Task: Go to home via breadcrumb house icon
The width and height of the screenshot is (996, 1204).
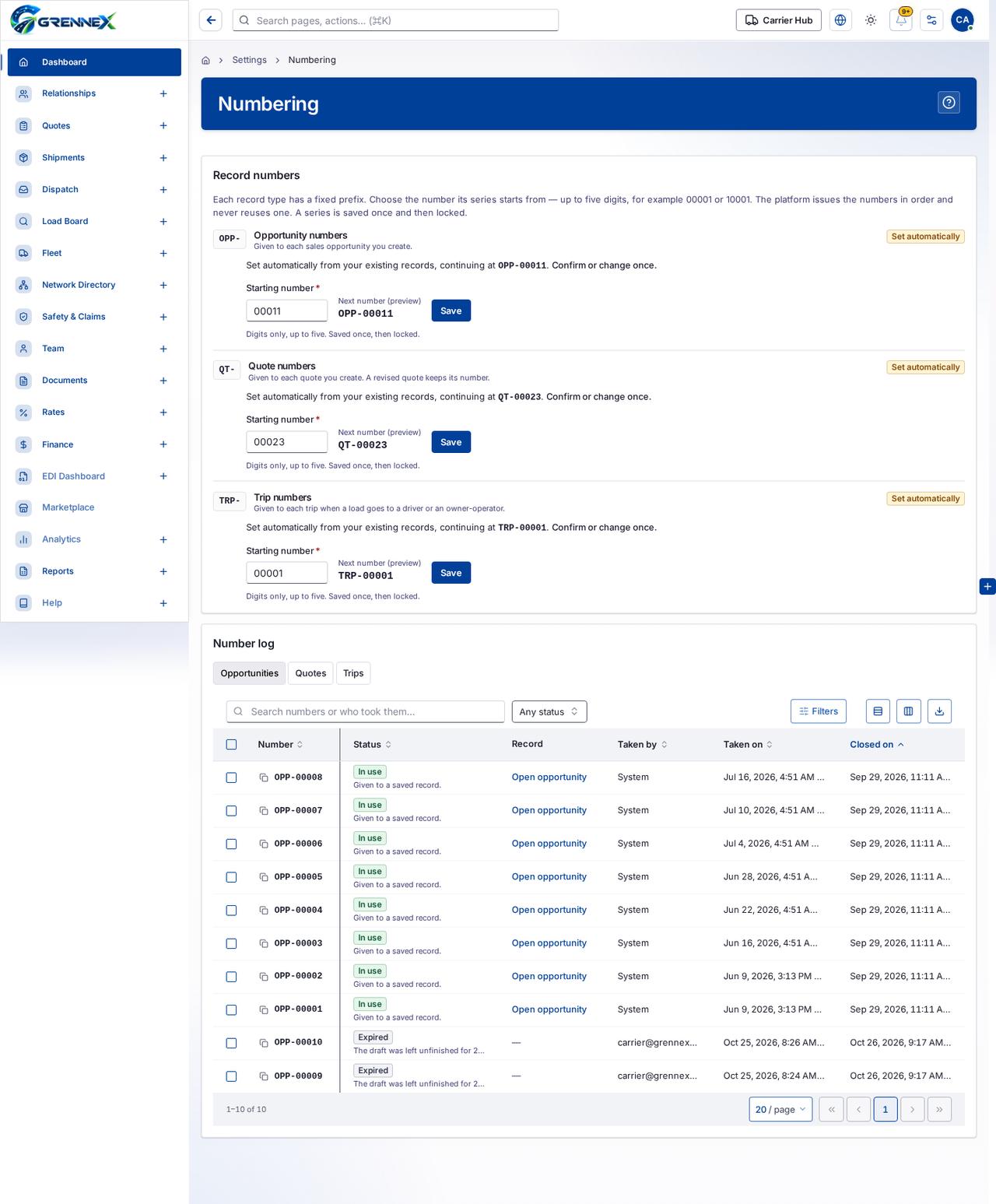Action: [205, 60]
